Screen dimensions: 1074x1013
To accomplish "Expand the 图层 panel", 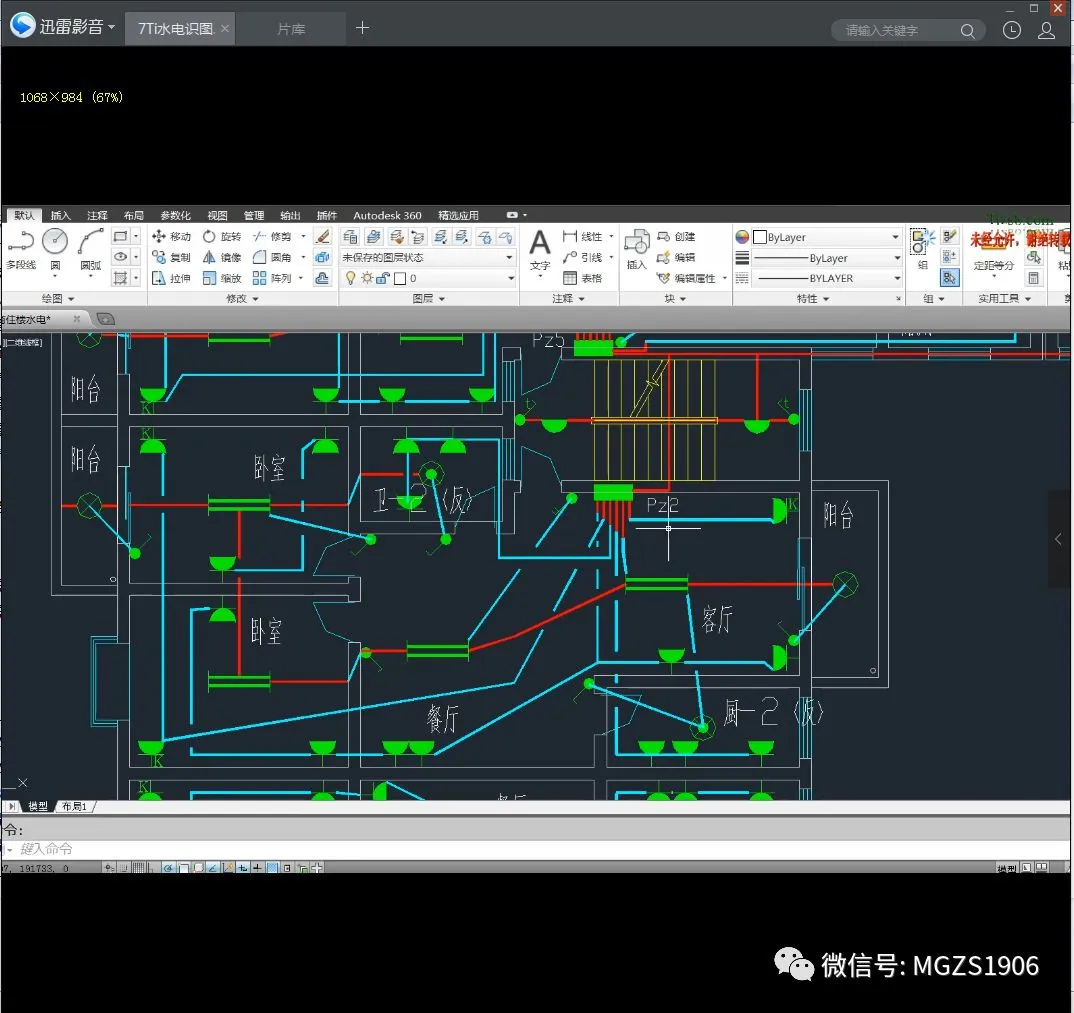I will click(x=429, y=299).
